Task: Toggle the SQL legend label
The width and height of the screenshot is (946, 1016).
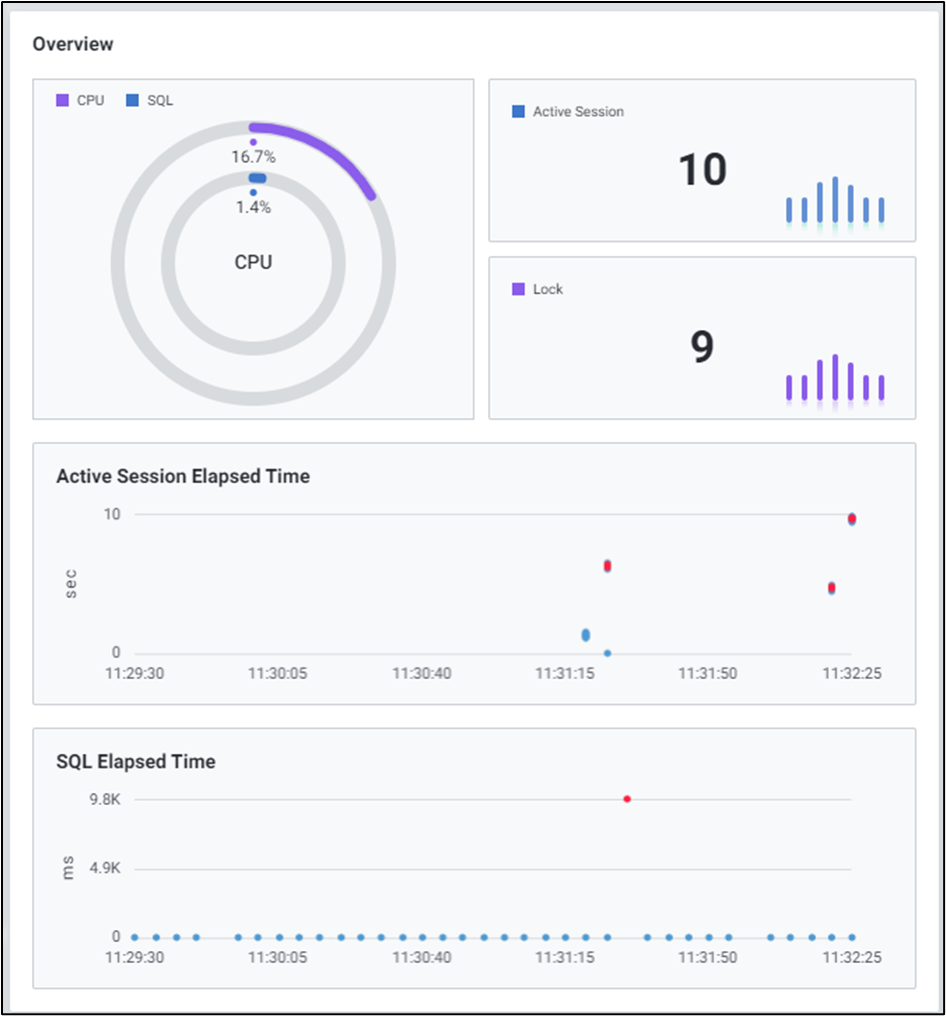Action: coord(159,101)
